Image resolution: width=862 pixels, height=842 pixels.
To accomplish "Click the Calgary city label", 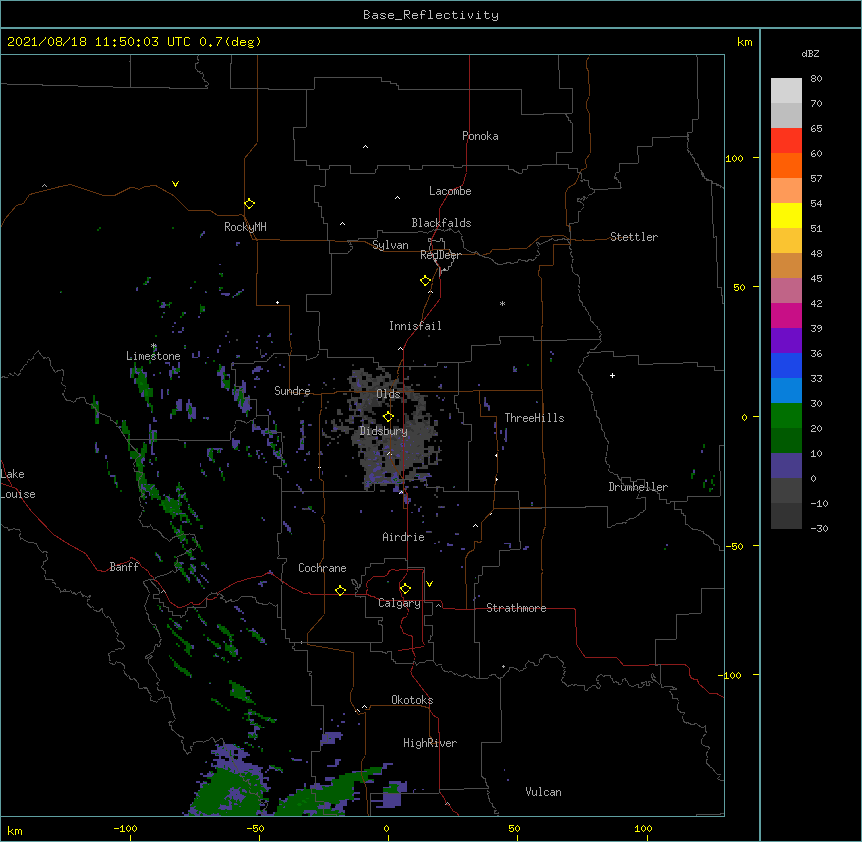I will click(x=399, y=603).
